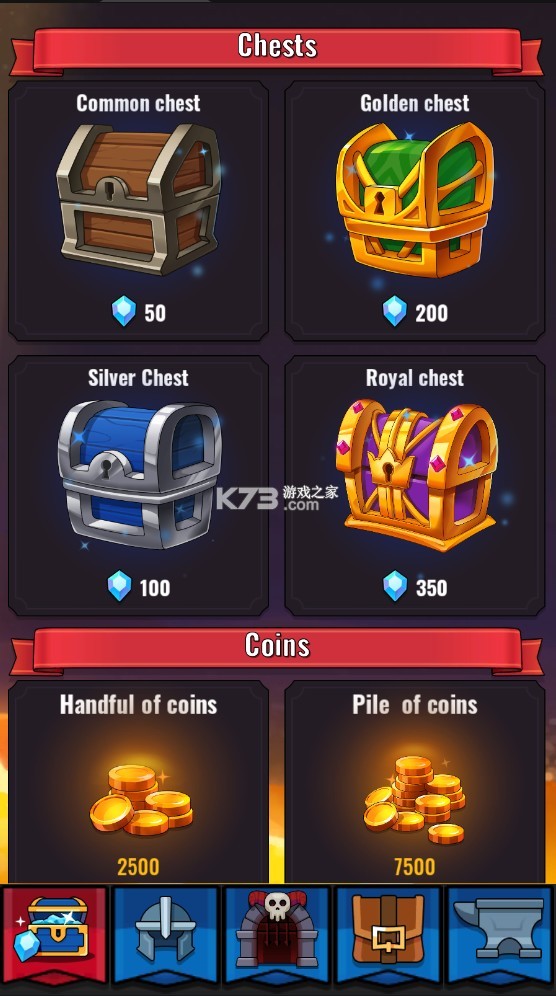Select the green Golden chest image
Image resolution: width=556 pixels, height=996 pixels.
point(415,199)
